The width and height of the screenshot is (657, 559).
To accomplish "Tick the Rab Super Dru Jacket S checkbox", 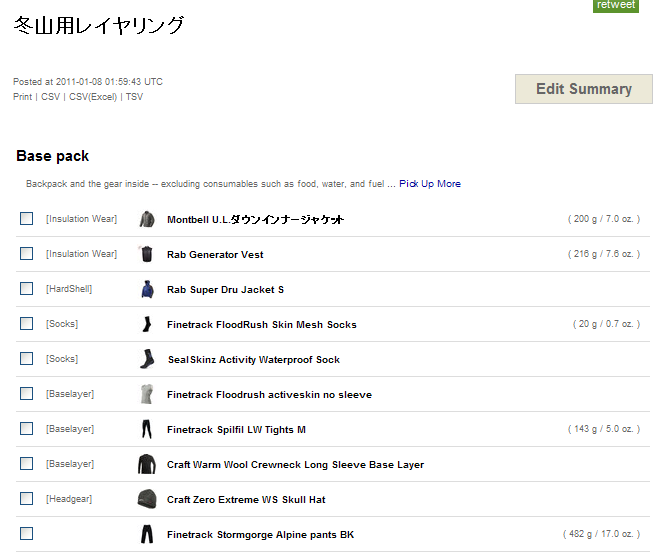I will (x=26, y=289).
